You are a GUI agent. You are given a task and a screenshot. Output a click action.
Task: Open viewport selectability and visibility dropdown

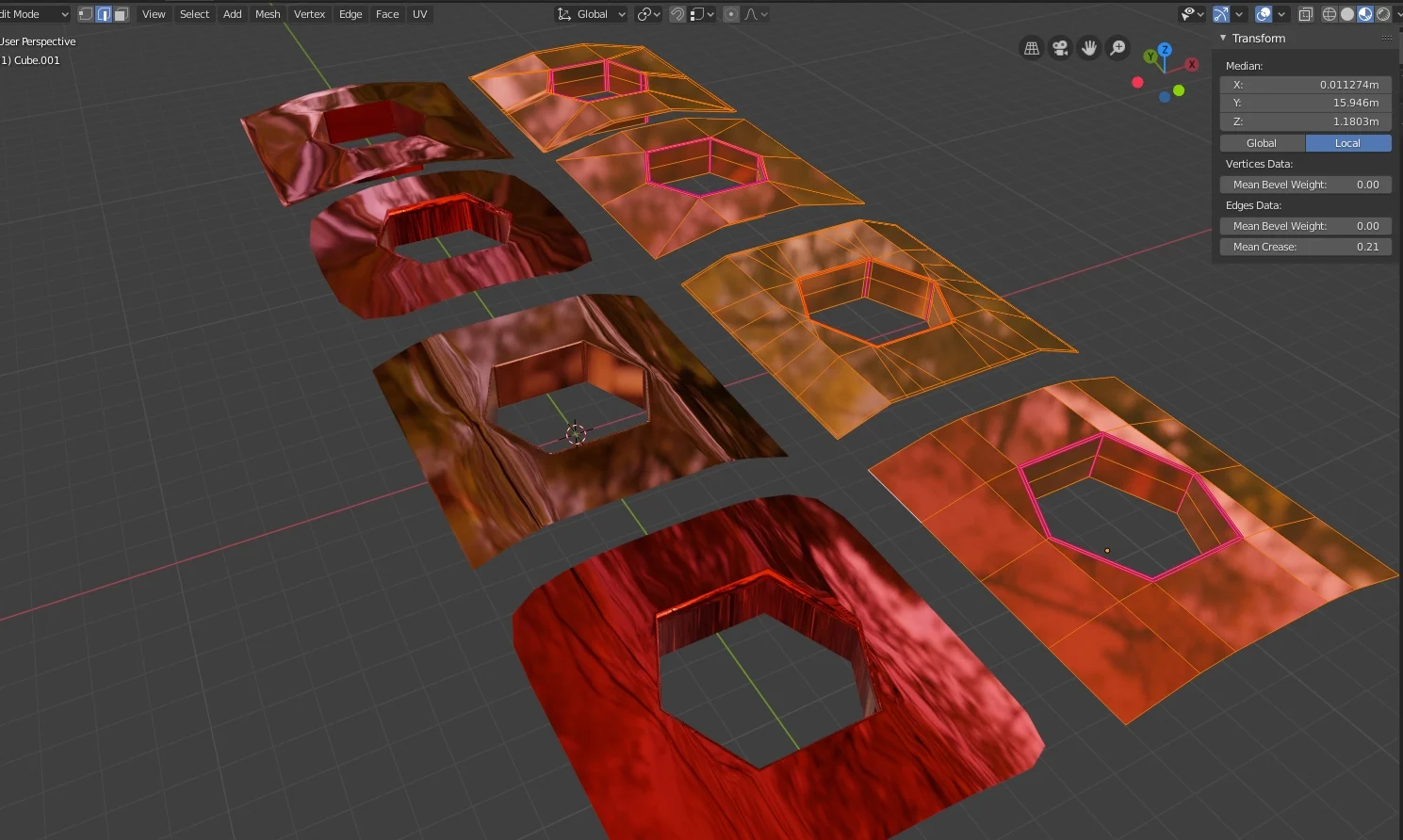pyautogui.click(x=1193, y=14)
